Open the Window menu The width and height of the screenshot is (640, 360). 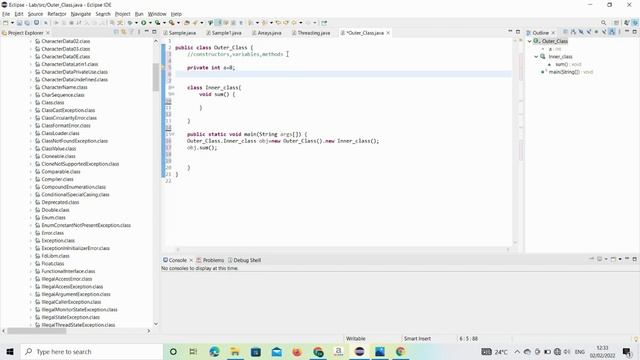coord(157,14)
